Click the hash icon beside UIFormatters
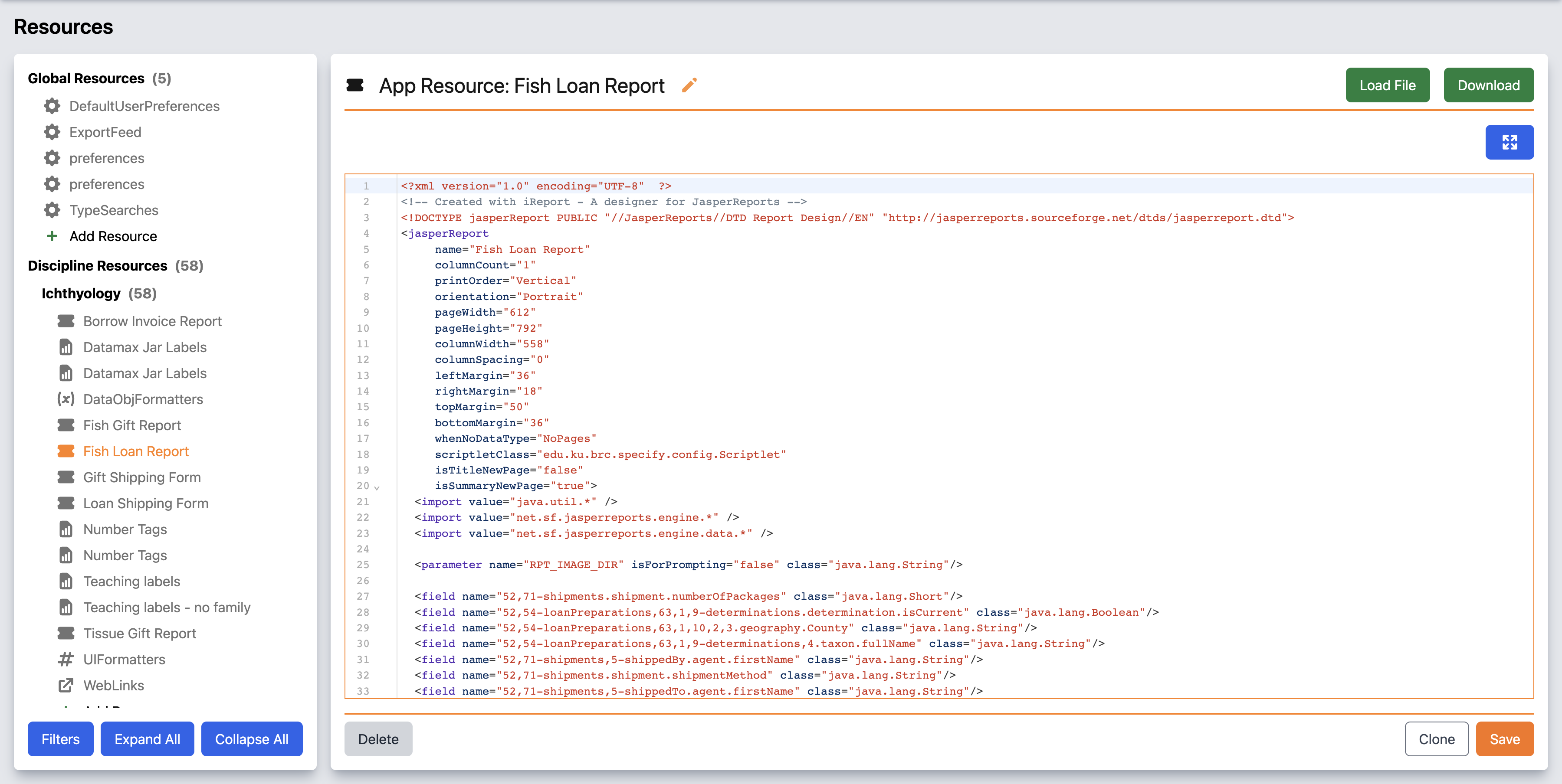 point(66,659)
